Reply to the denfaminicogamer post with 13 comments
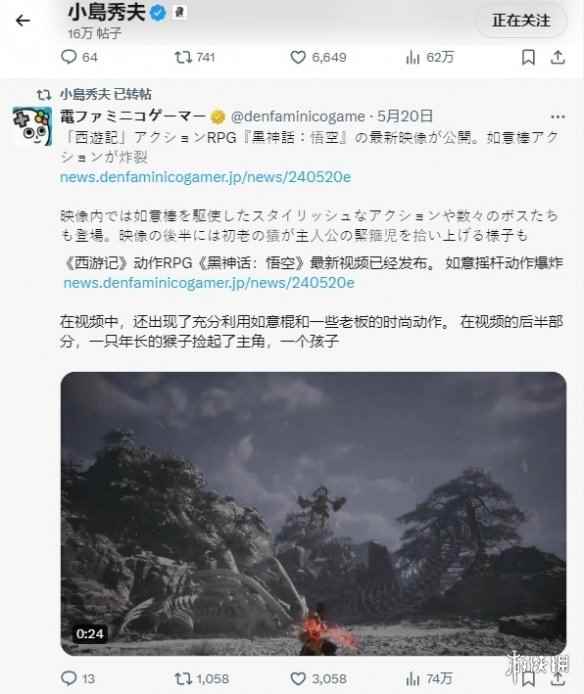Viewport: 584px width, 694px height. 77,679
